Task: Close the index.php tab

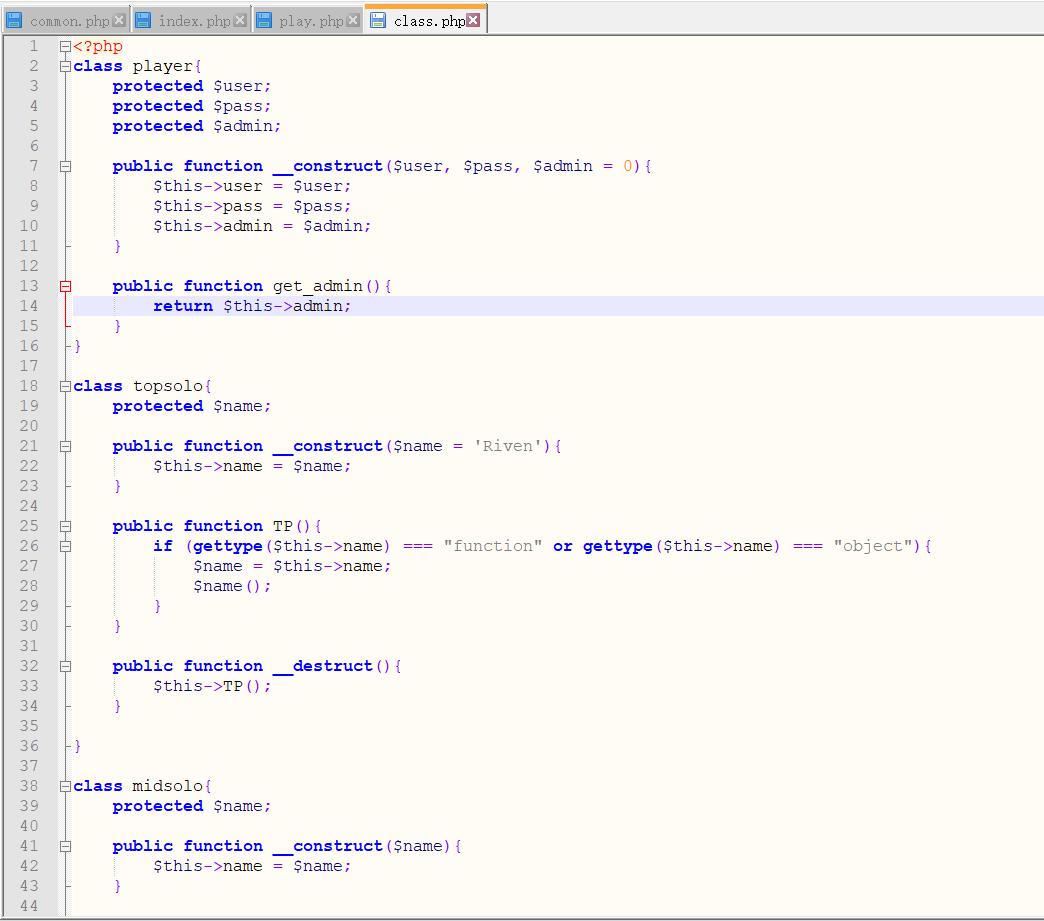Action: point(239,20)
